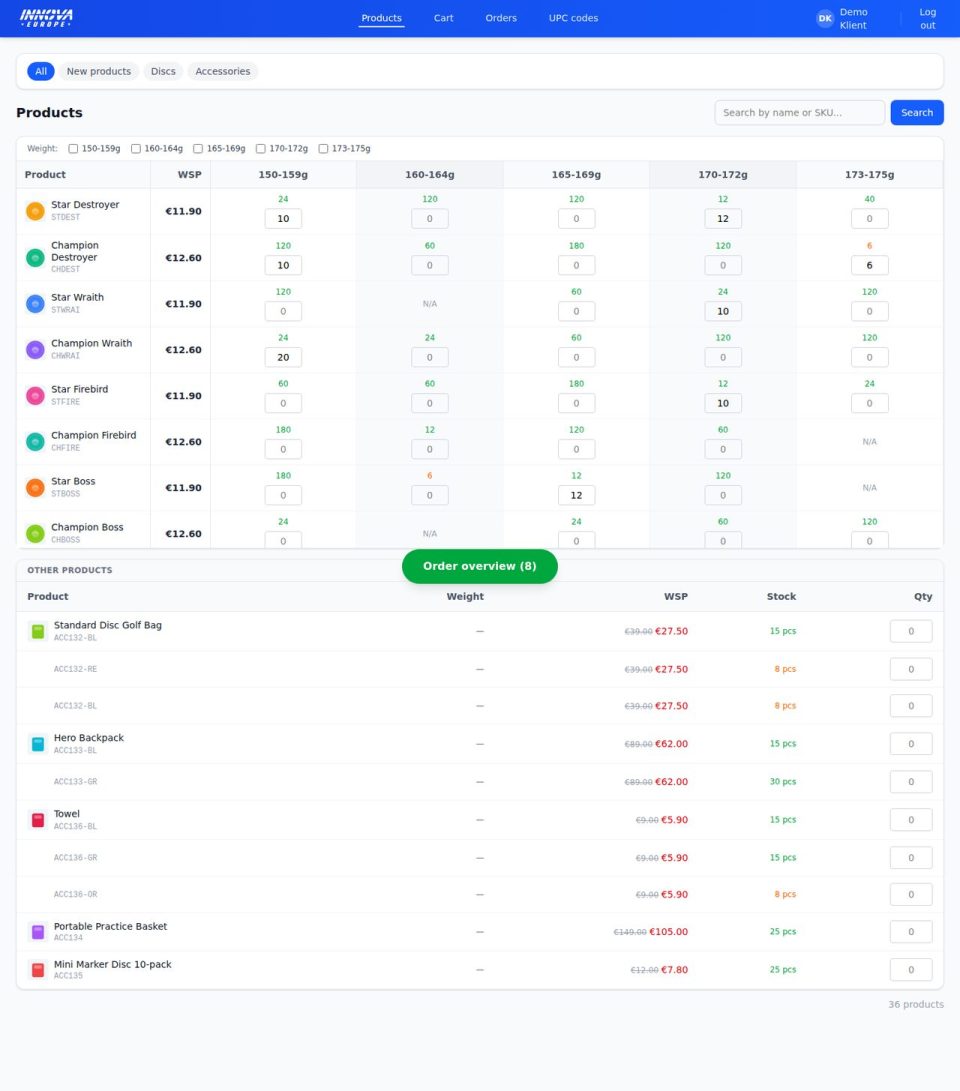
Task: Toggle the 160-164g weight checkbox
Action: point(136,148)
